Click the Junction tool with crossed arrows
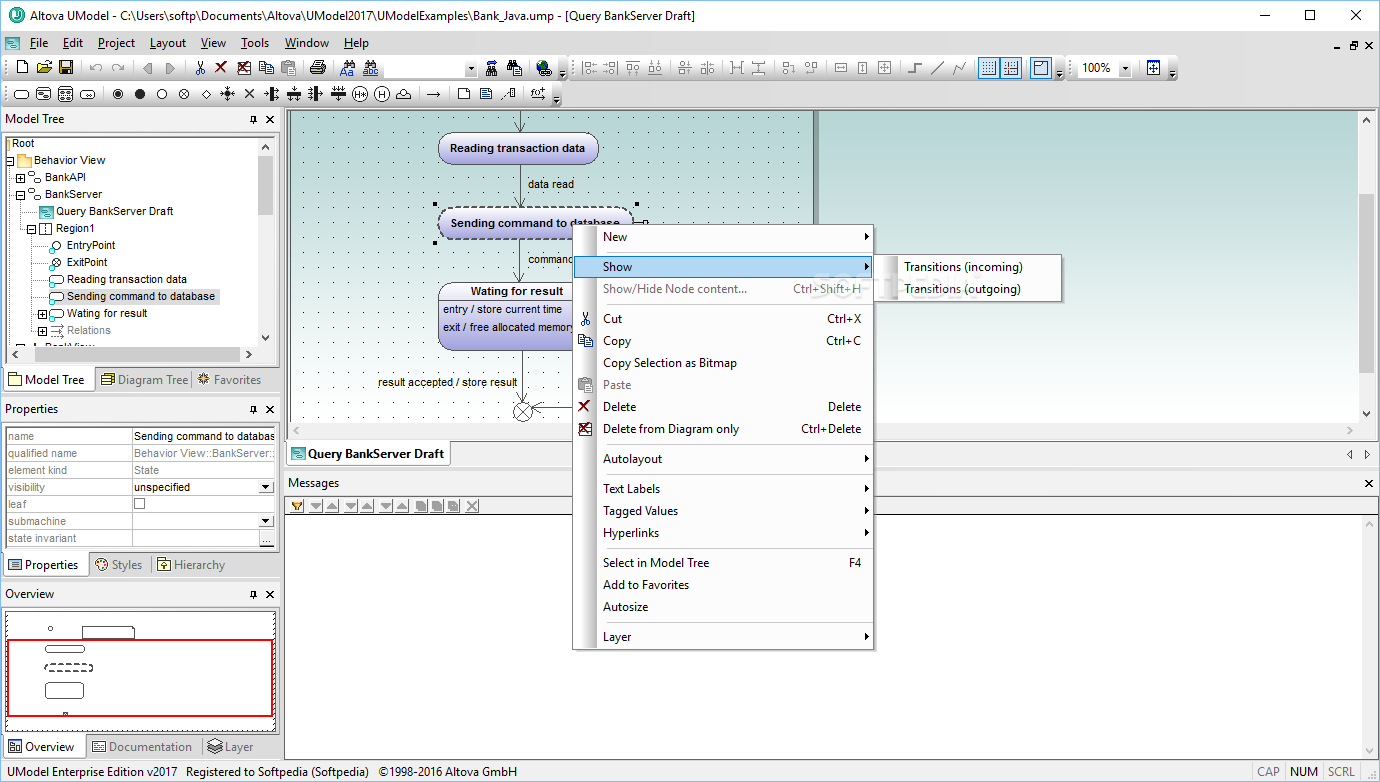 coord(228,94)
